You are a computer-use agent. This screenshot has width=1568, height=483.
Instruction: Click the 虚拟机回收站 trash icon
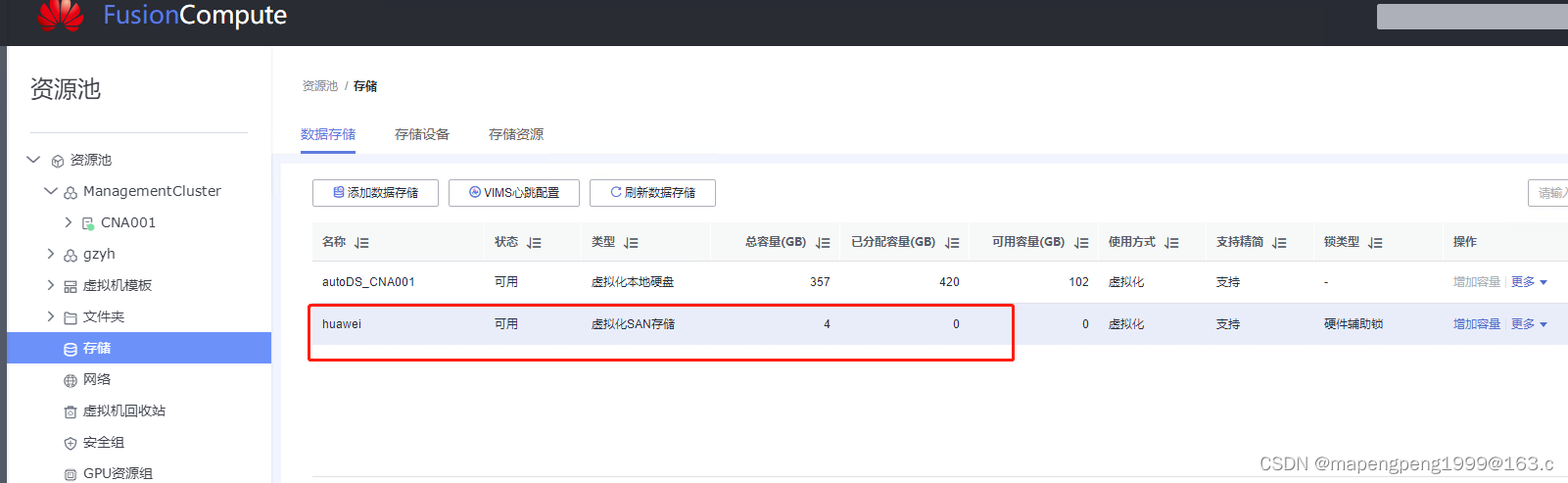click(71, 411)
